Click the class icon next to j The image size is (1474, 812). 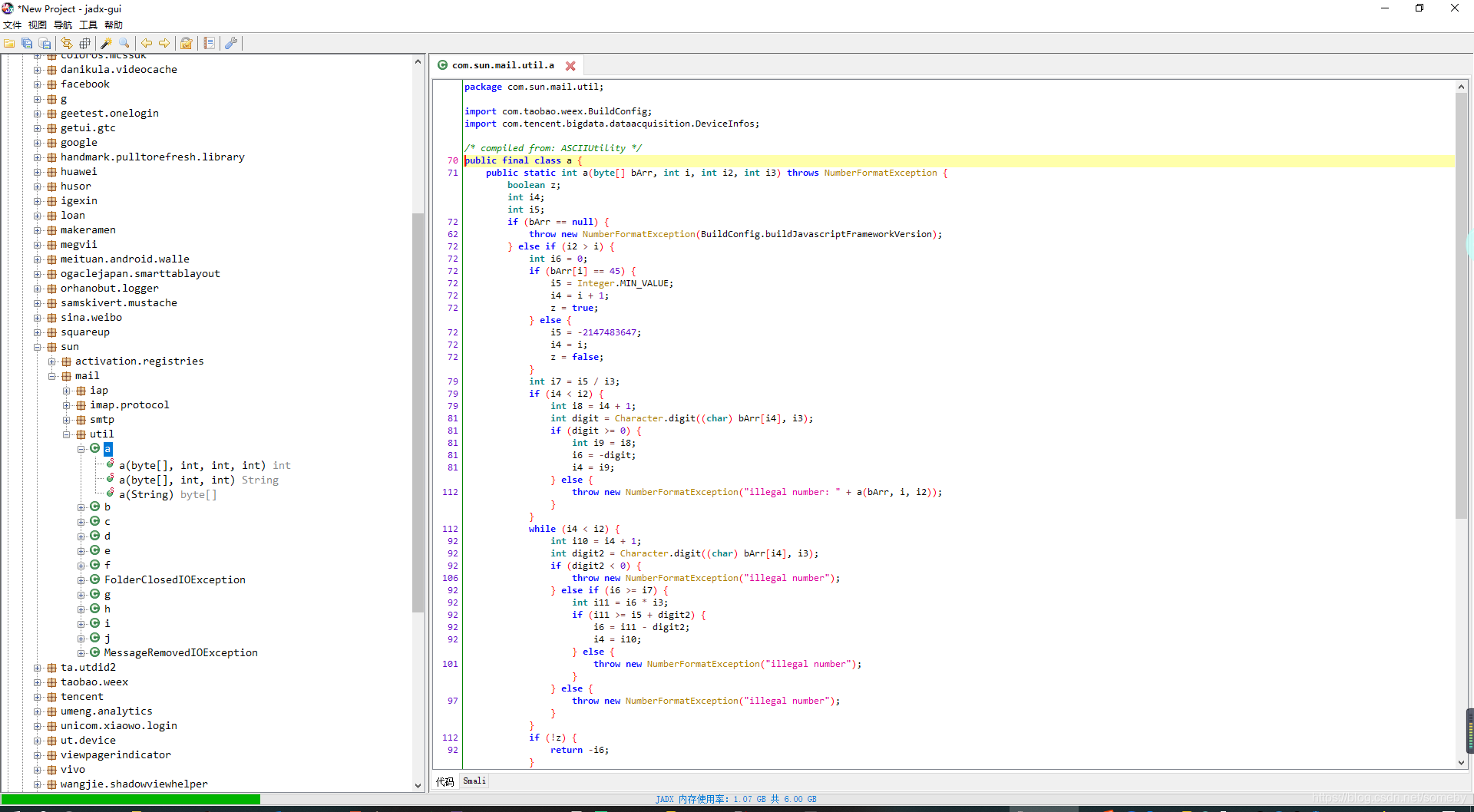95,638
